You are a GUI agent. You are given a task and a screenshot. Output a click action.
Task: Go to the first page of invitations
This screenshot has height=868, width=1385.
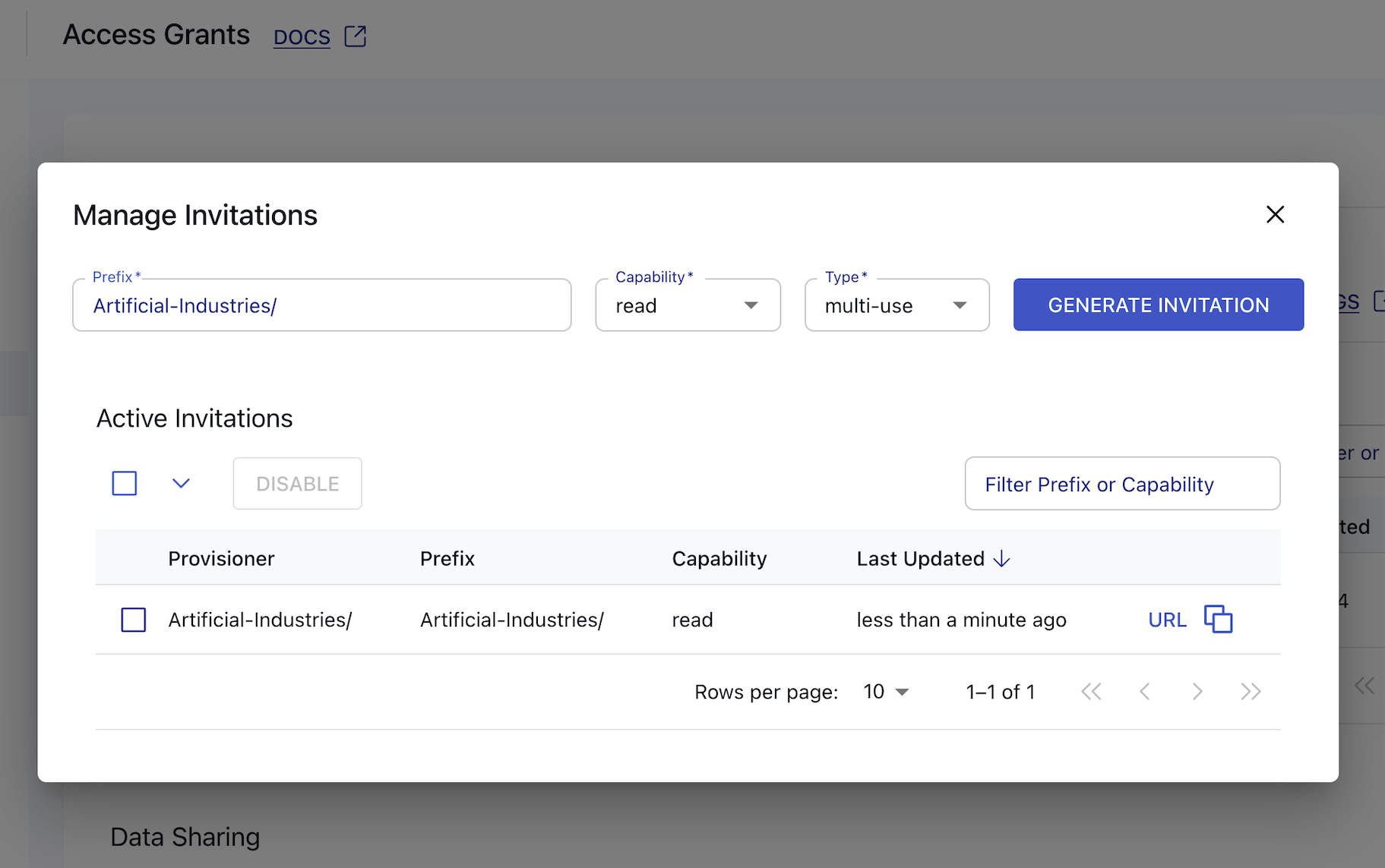coord(1091,691)
